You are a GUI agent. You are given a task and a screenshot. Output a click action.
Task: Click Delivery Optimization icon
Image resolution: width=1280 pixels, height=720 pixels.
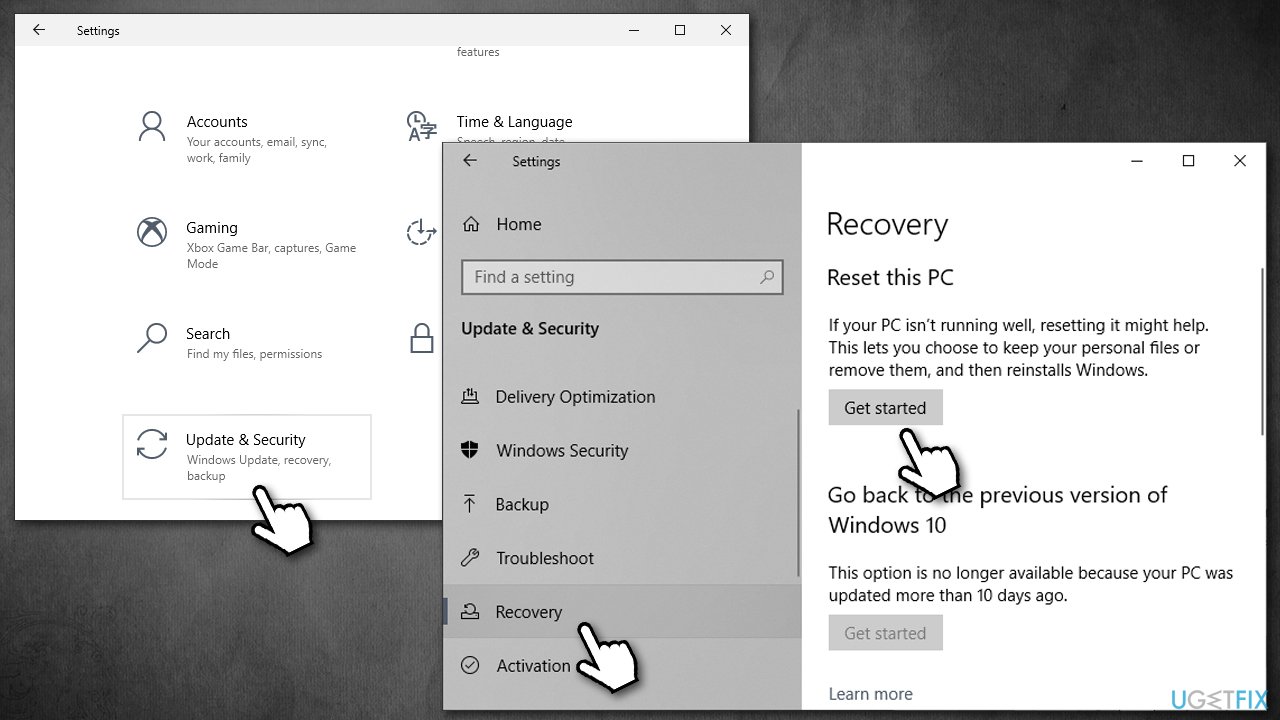[470, 397]
